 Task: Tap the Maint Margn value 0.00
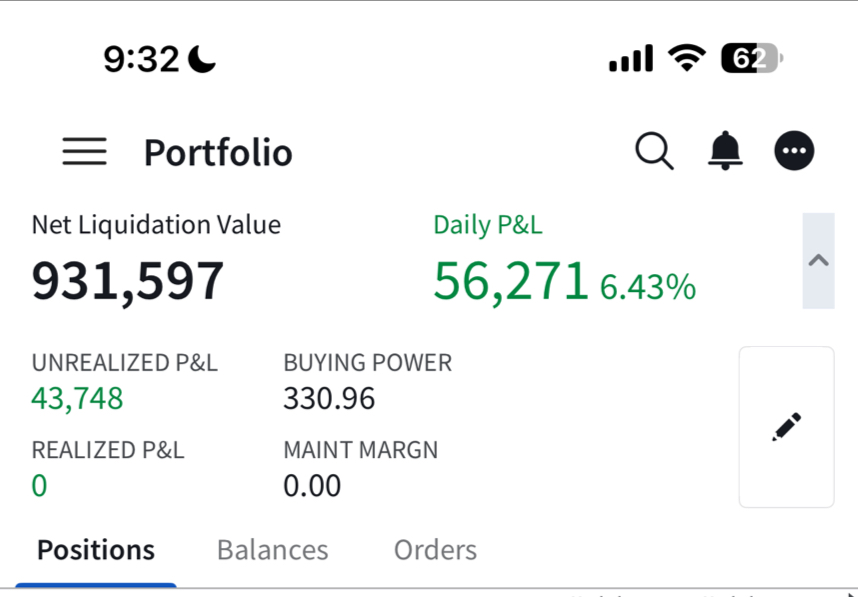click(x=312, y=485)
